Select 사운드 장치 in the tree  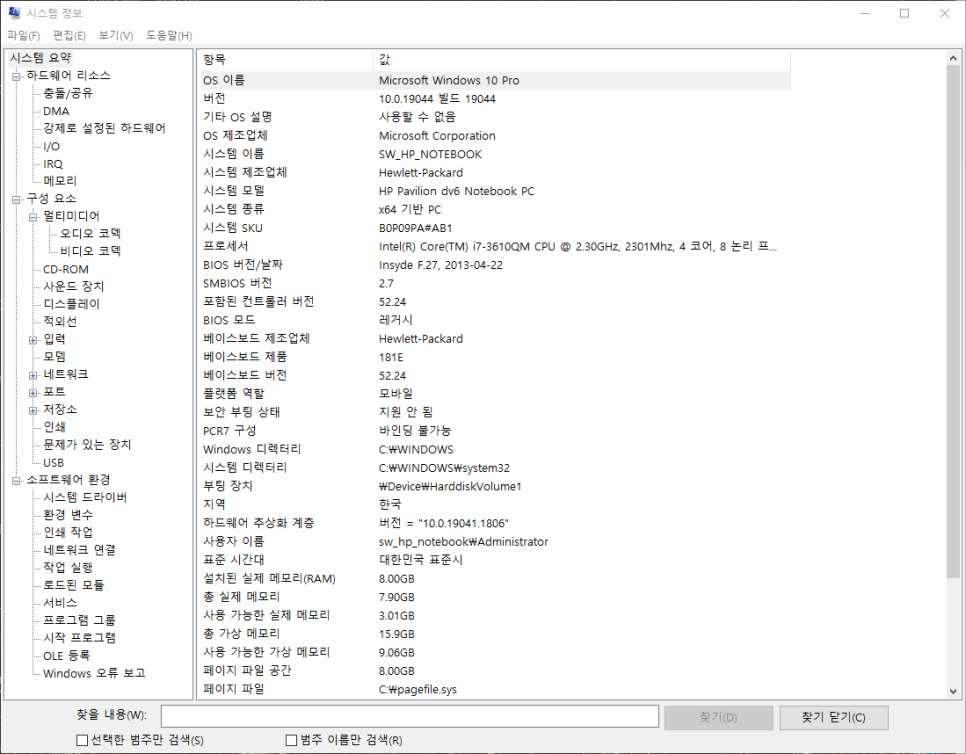[73, 286]
